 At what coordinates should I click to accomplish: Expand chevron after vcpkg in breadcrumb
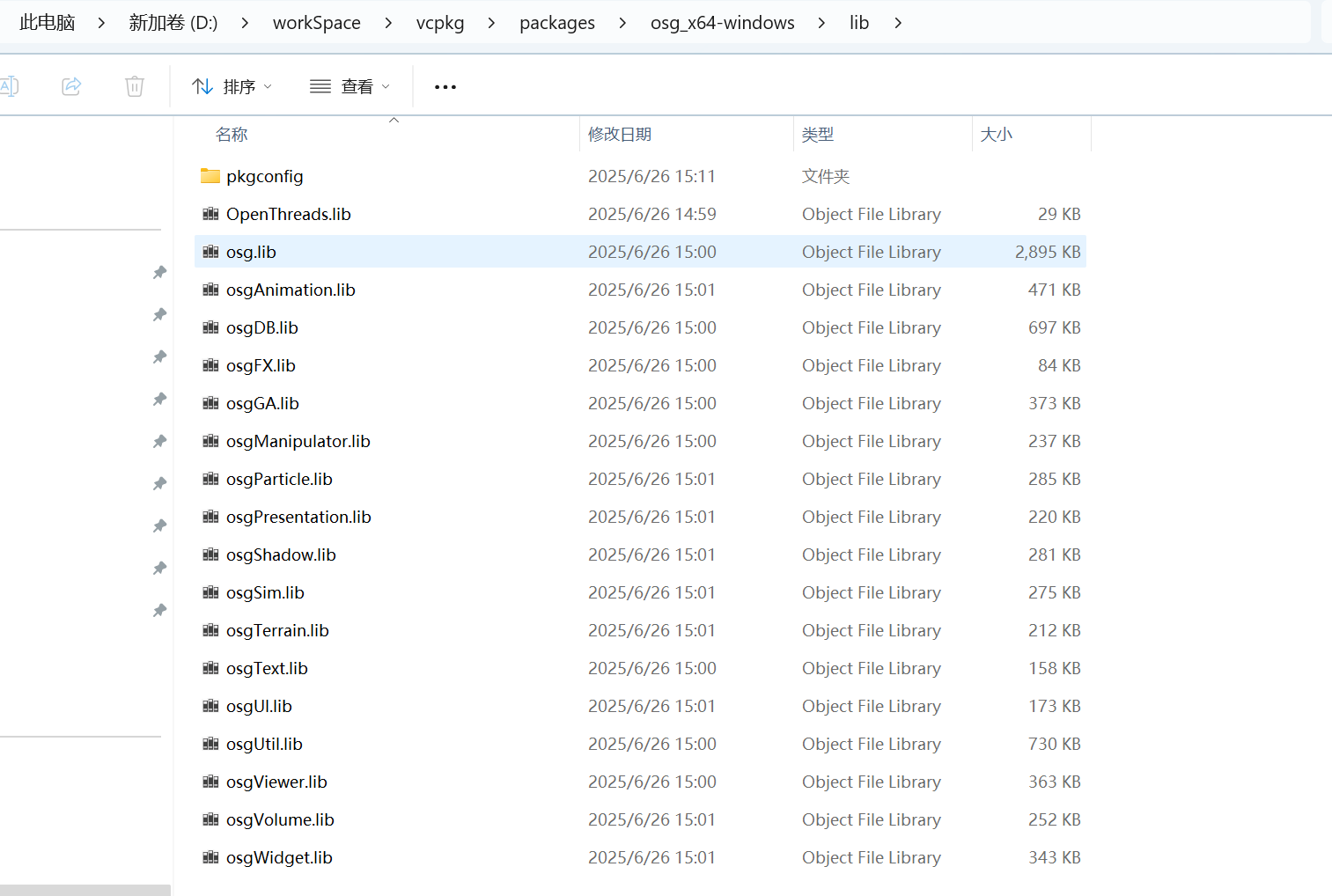click(x=491, y=23)
